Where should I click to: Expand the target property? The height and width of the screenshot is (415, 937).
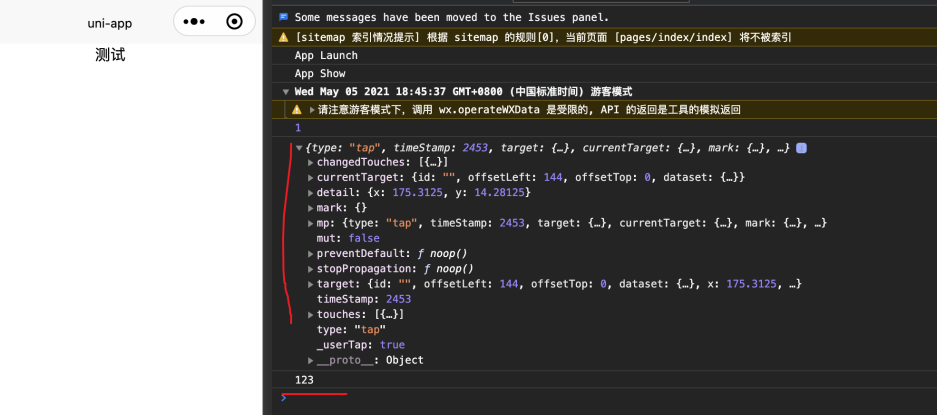point(311,284)
